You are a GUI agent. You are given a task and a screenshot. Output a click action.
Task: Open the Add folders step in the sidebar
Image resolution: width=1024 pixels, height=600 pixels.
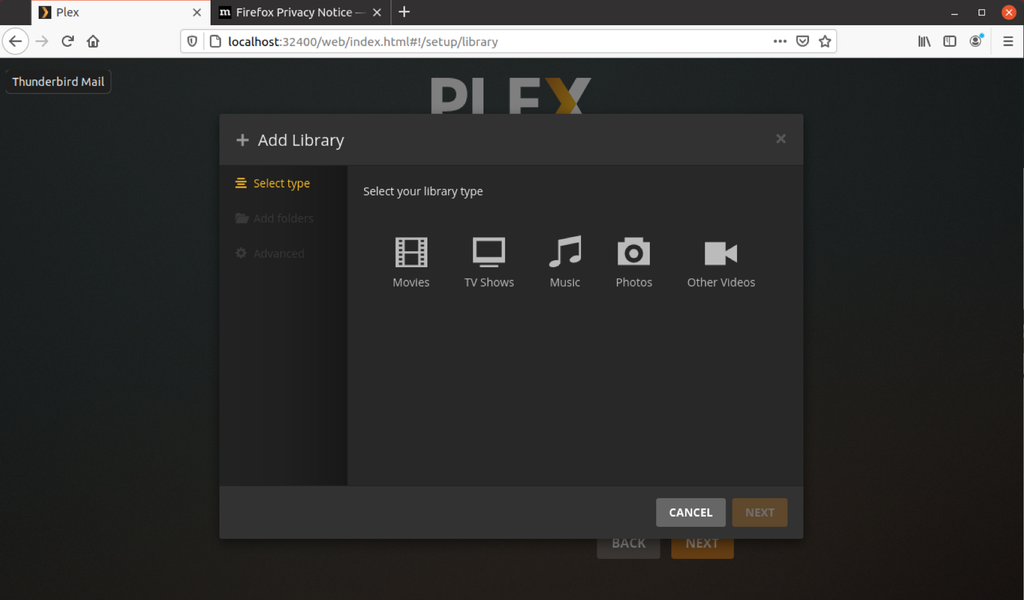point(283,218)
